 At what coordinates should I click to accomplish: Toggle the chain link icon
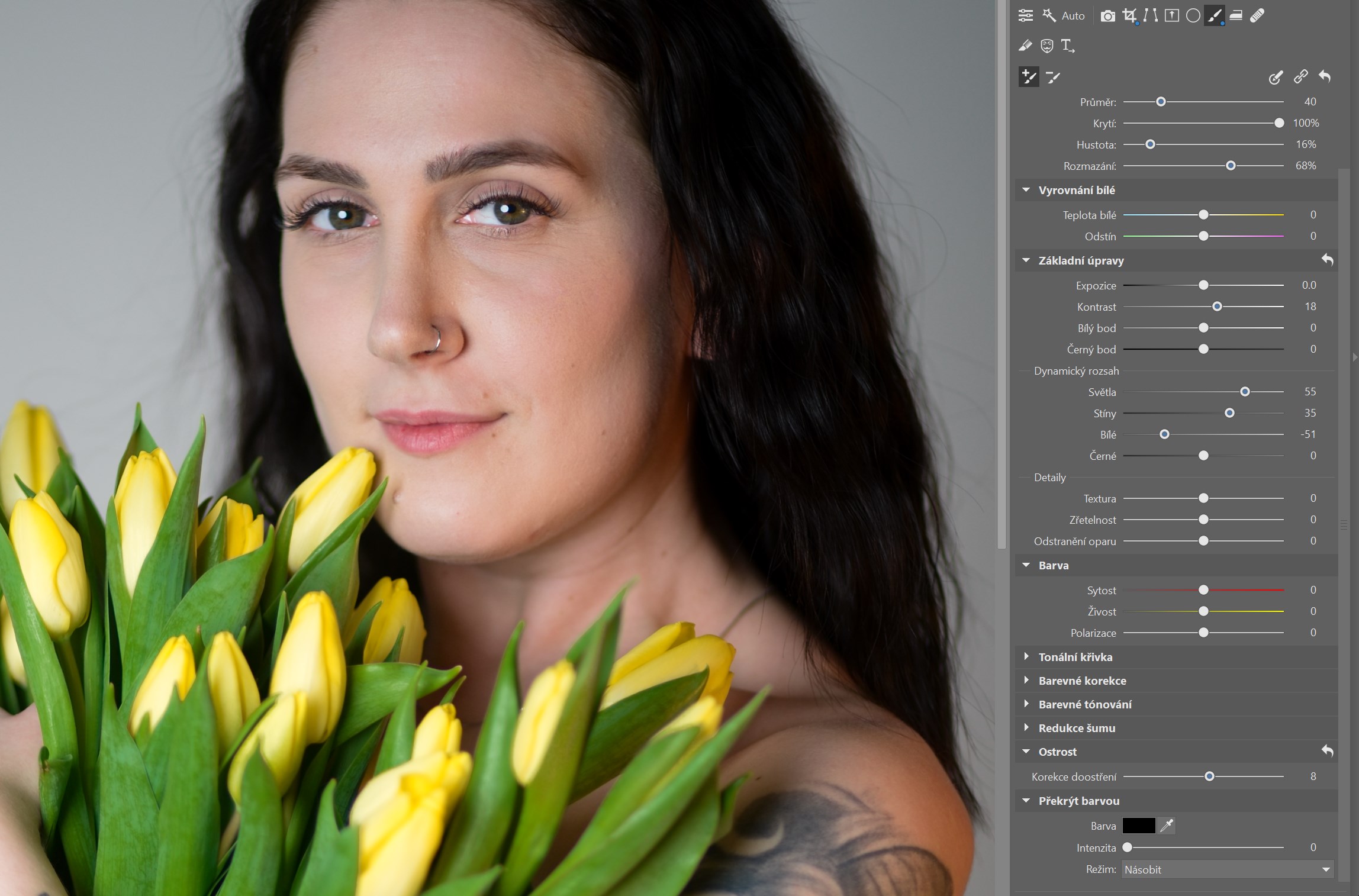[1300, 77]
